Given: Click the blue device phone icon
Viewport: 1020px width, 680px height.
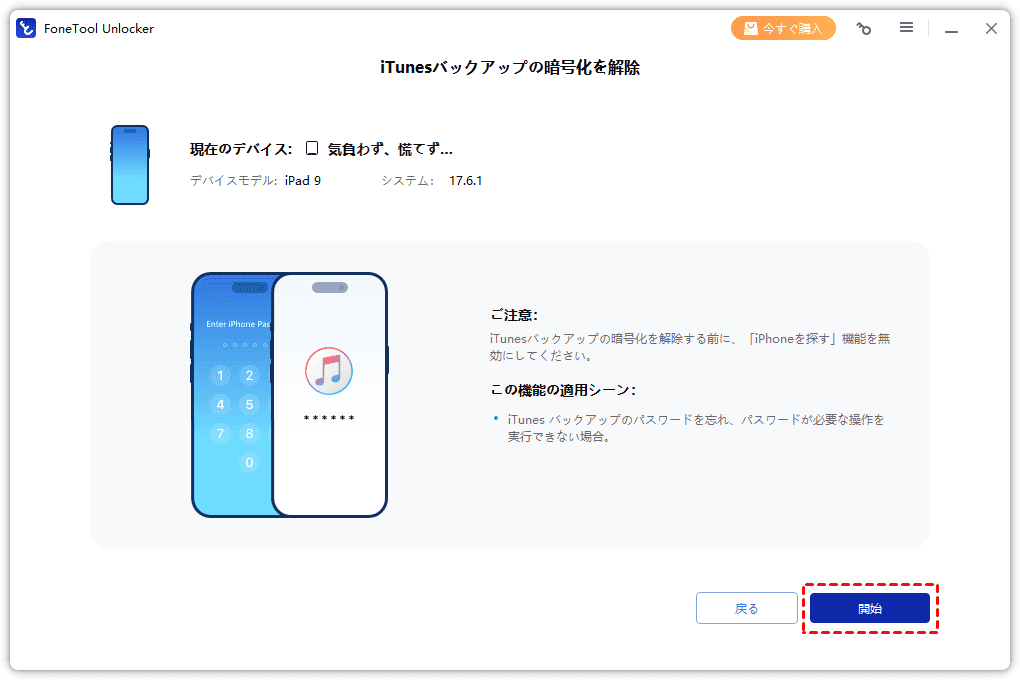Looking at the screenshot, I should pos(130,165).
